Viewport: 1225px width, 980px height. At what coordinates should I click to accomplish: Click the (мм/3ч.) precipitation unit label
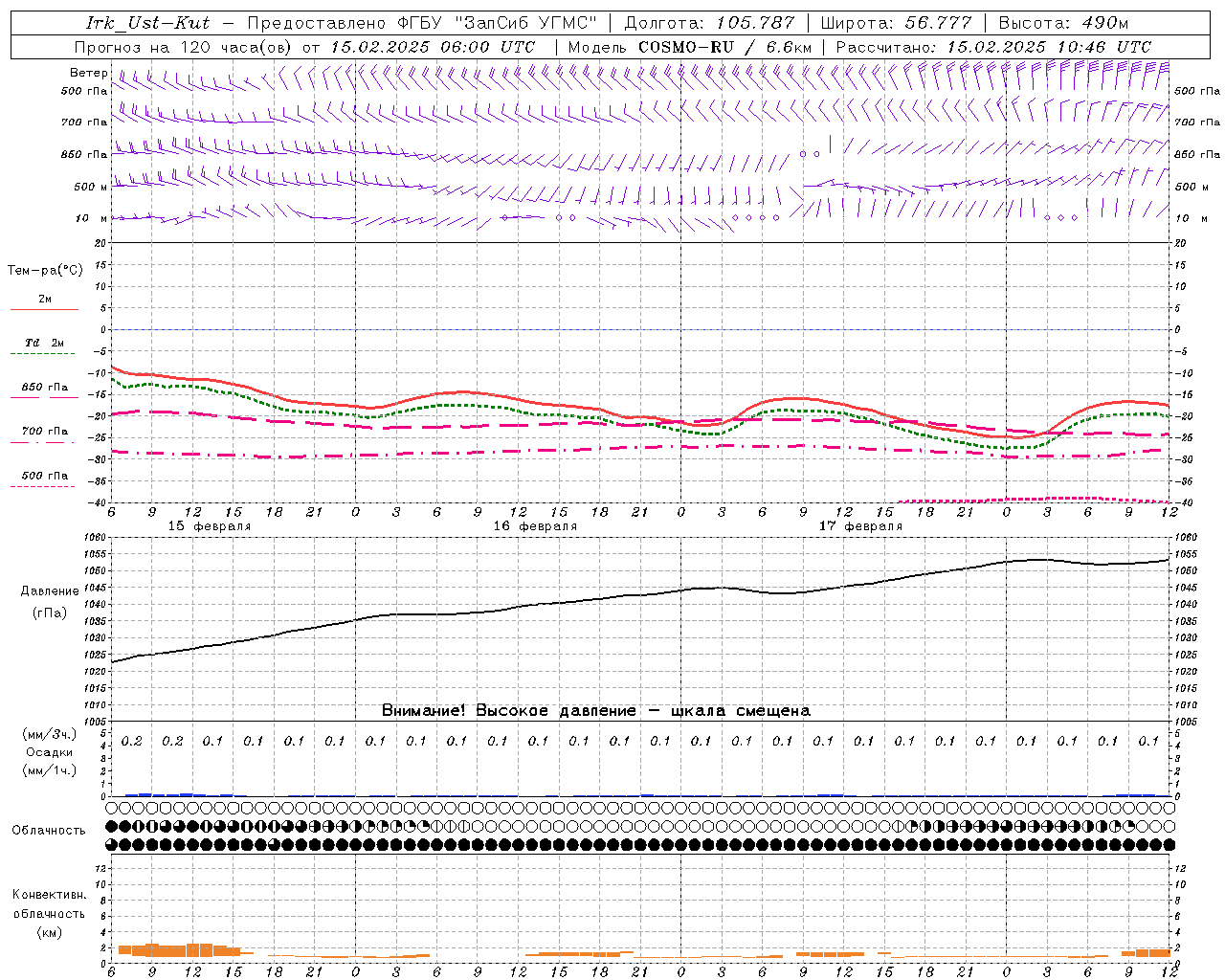49,734
